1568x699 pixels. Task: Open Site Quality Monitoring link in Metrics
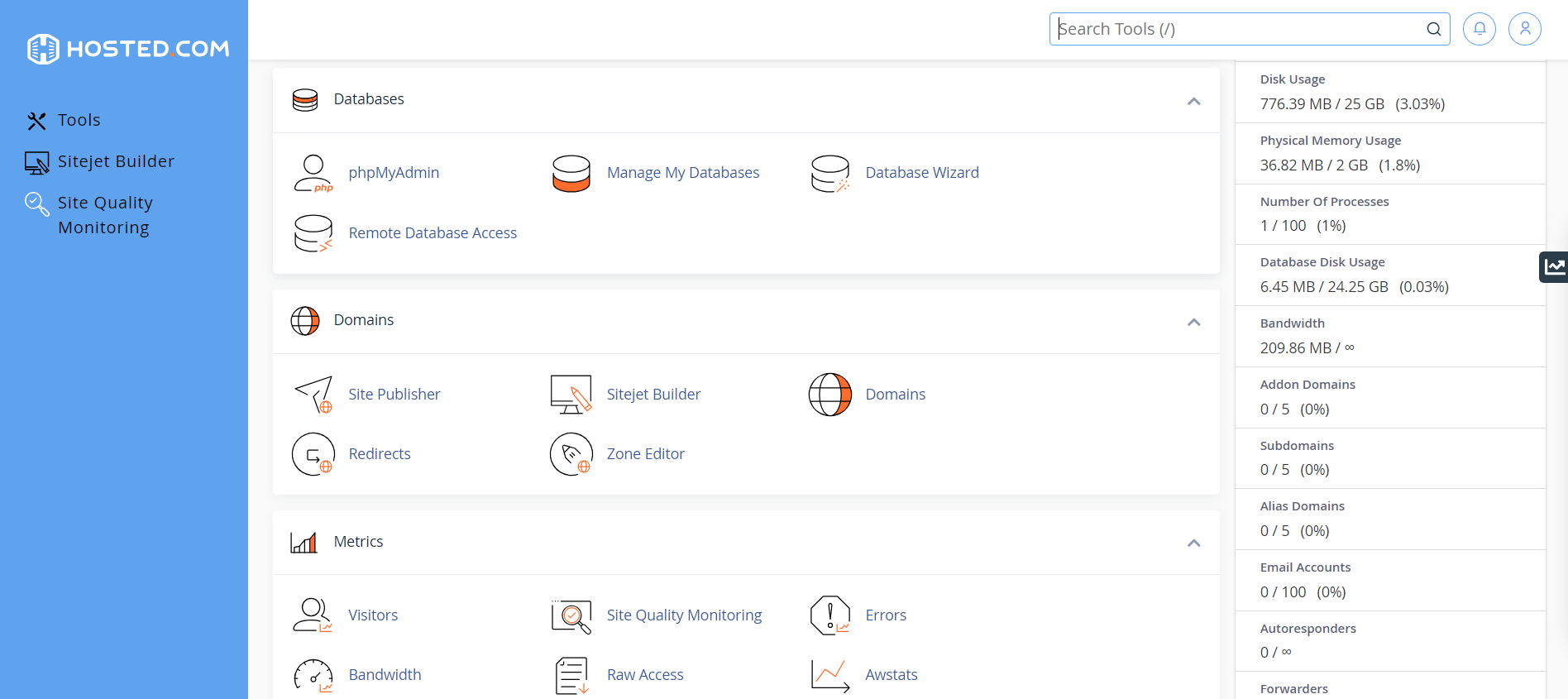coord(685,615)
